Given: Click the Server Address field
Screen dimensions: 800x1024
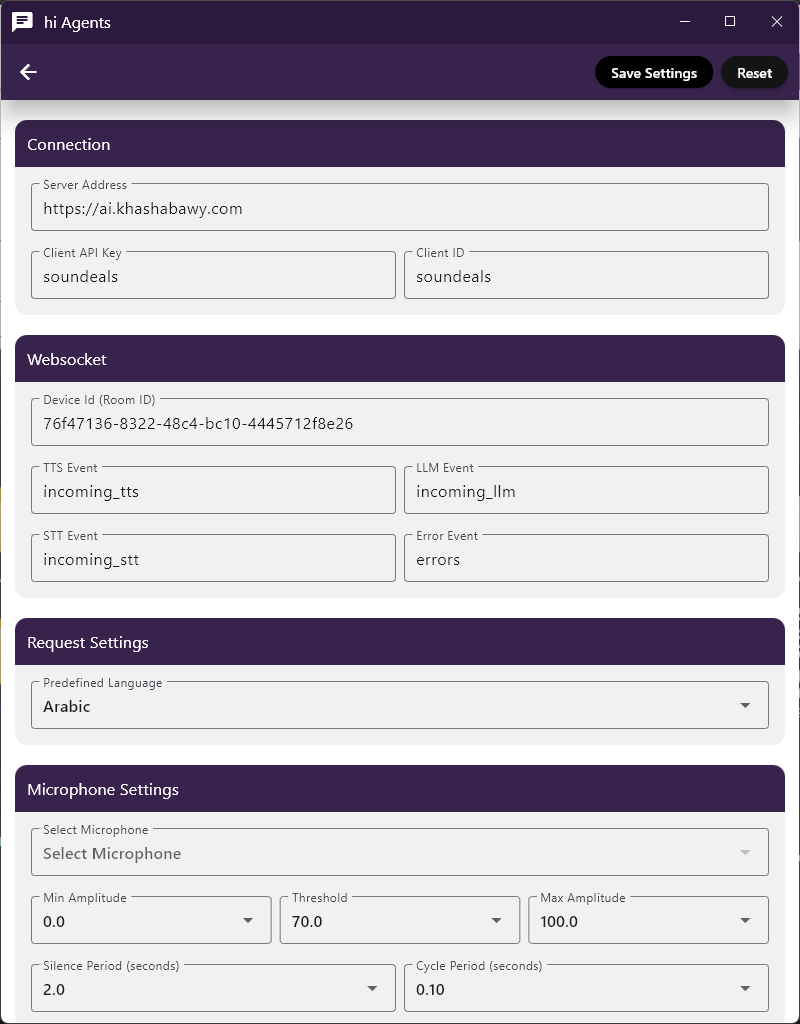Looking at the screenshot, I should coord(400,208).
